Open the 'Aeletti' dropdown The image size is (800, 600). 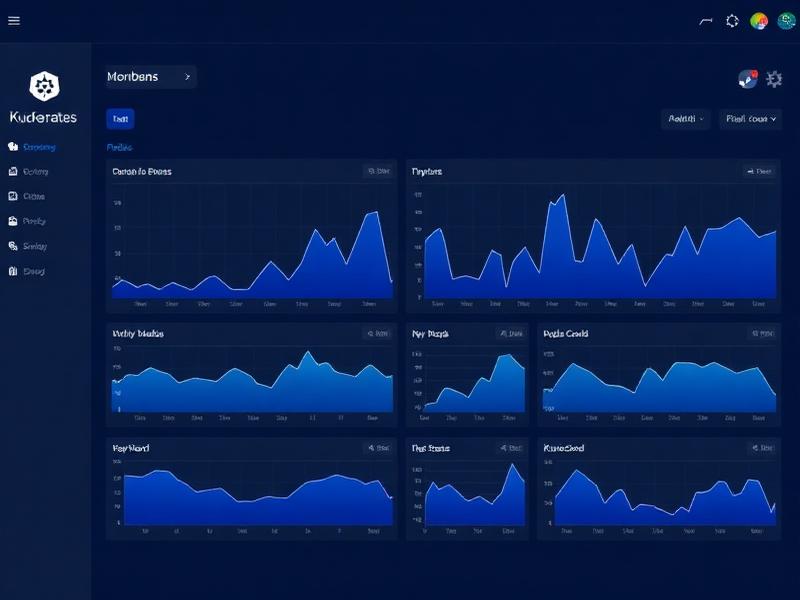tap(685, 119)
